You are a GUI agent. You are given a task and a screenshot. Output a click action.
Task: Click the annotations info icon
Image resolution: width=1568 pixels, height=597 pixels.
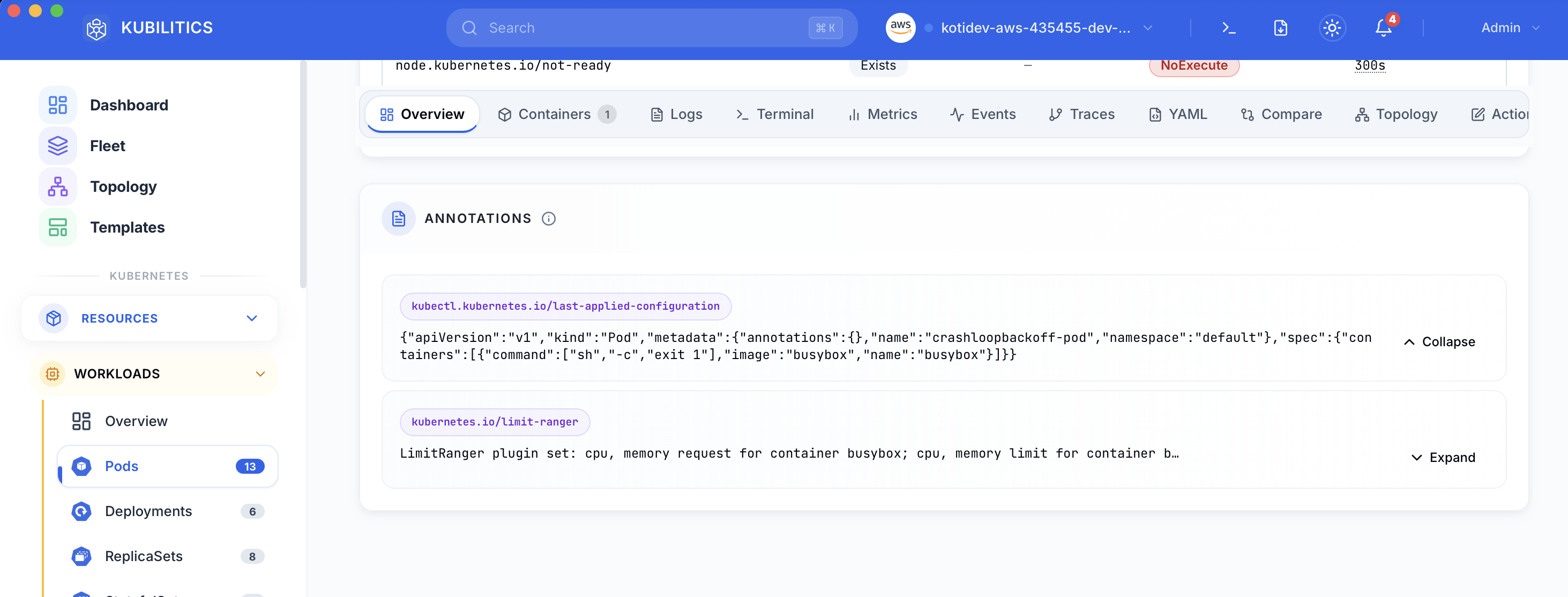pyautogui.click(x=548, y=219)
